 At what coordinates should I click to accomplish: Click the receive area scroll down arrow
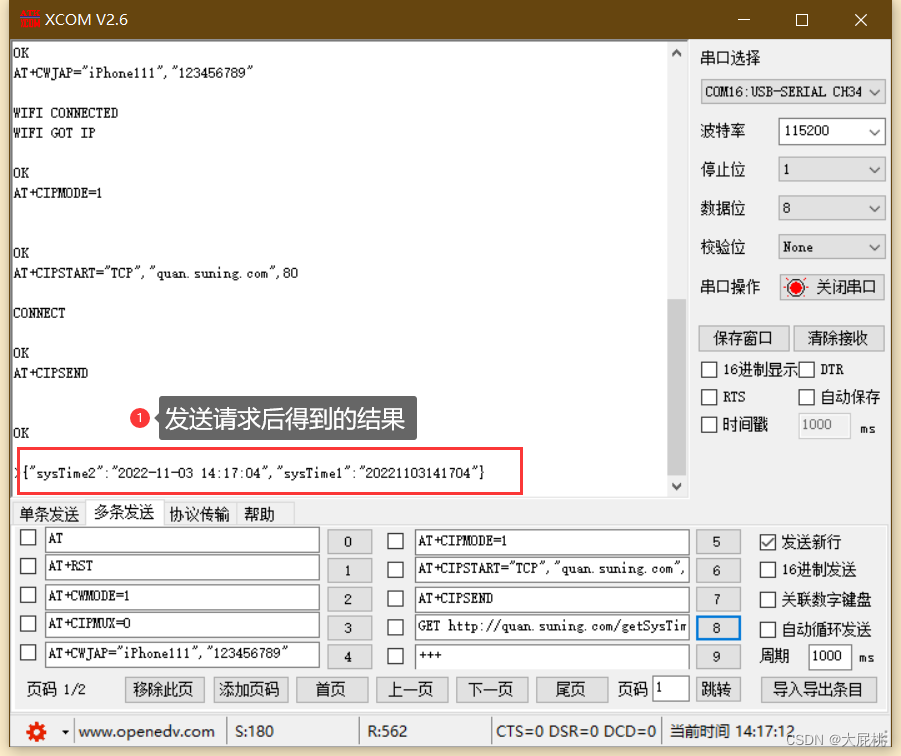[x=677, y=486]
